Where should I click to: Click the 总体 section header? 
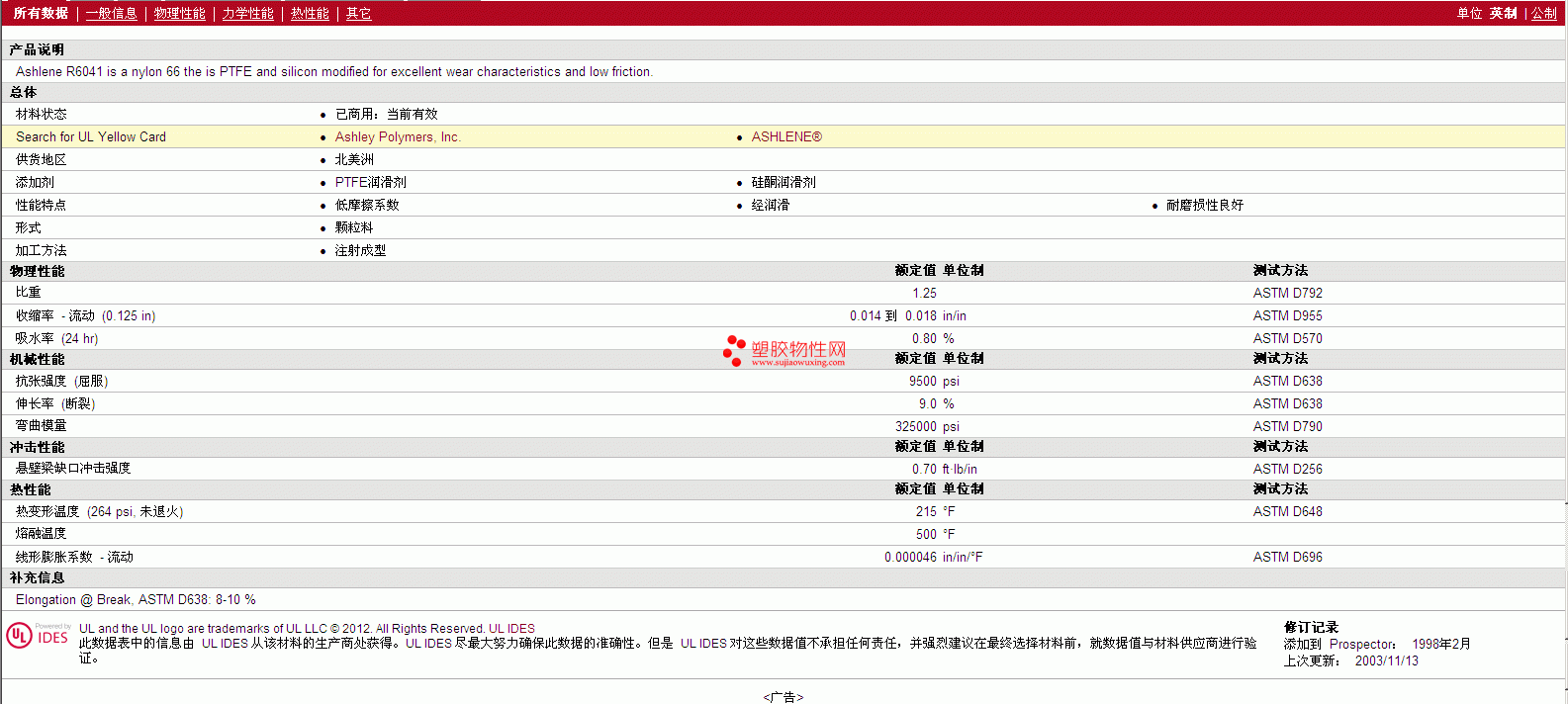point(23,92)
